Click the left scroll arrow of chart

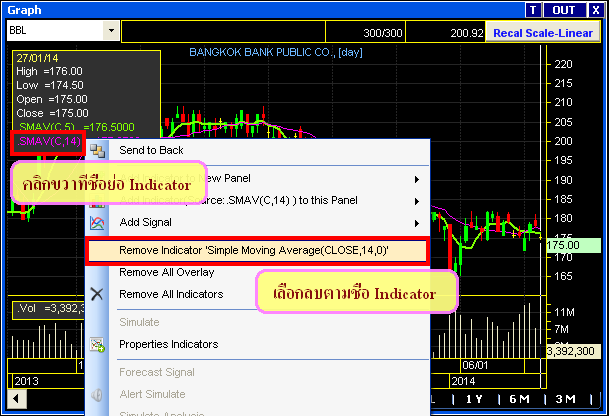17,399
